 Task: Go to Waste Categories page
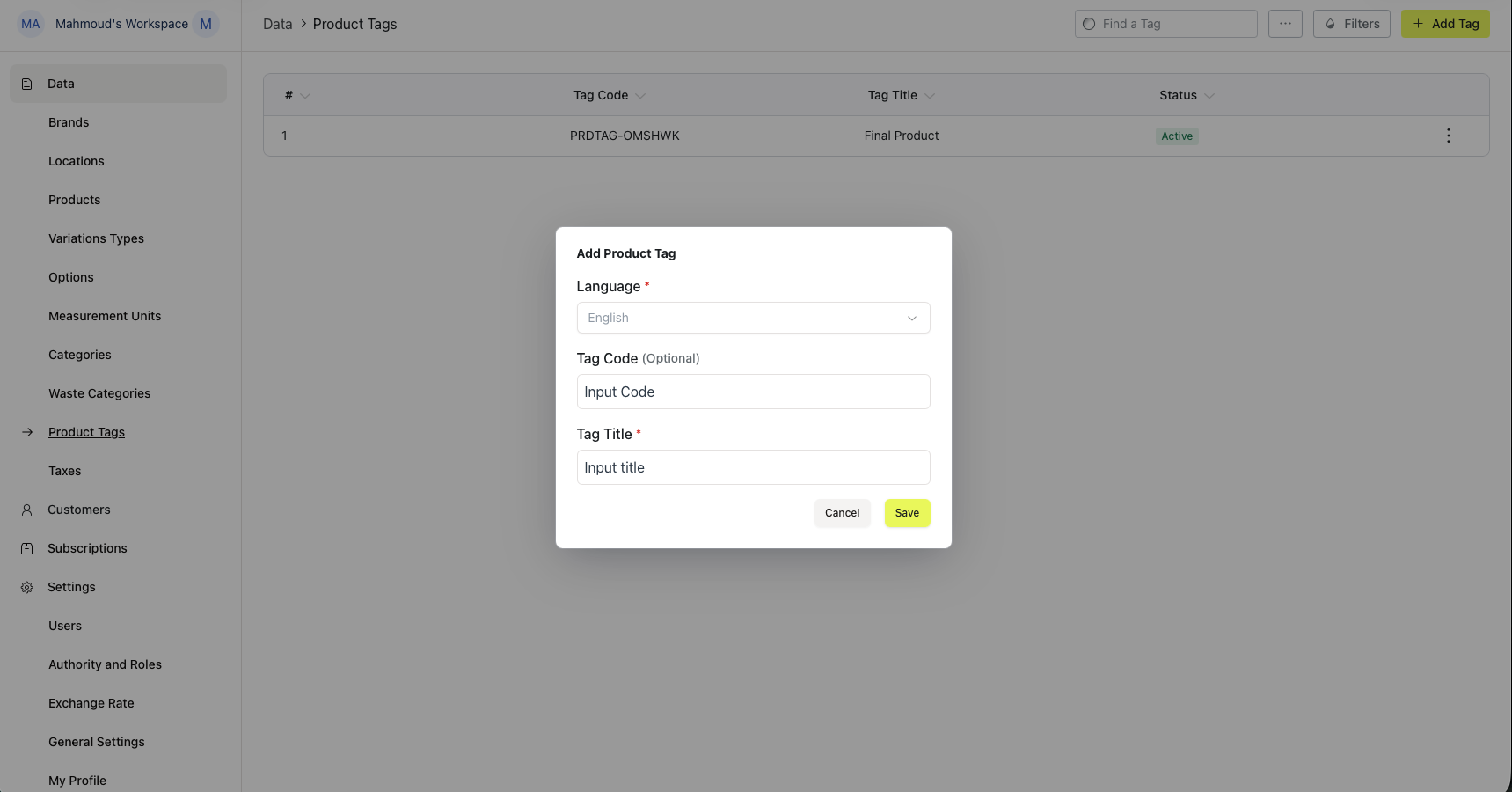99,393
